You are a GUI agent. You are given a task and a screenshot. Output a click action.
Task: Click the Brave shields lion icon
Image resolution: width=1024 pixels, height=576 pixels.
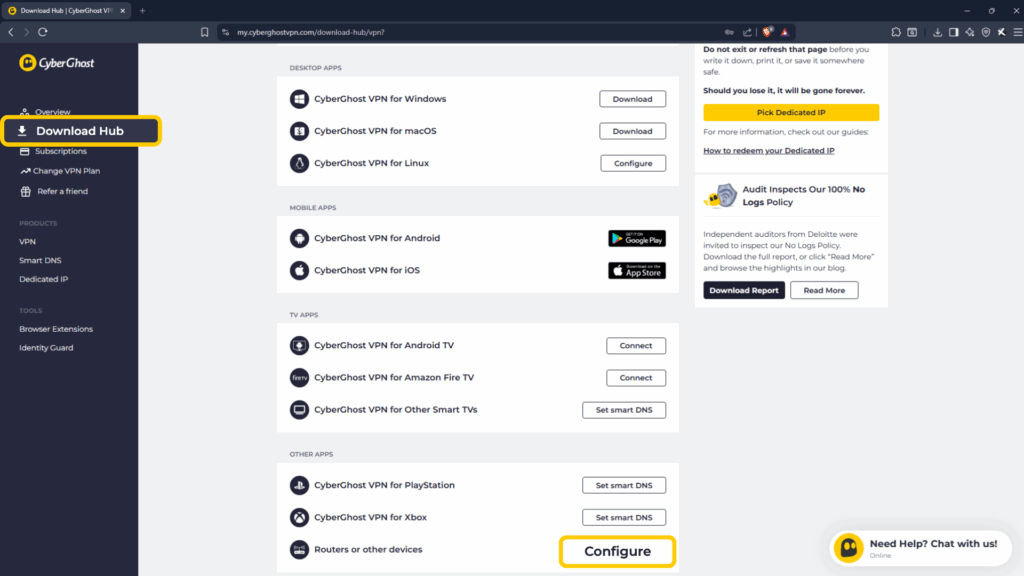click(768, 32)
